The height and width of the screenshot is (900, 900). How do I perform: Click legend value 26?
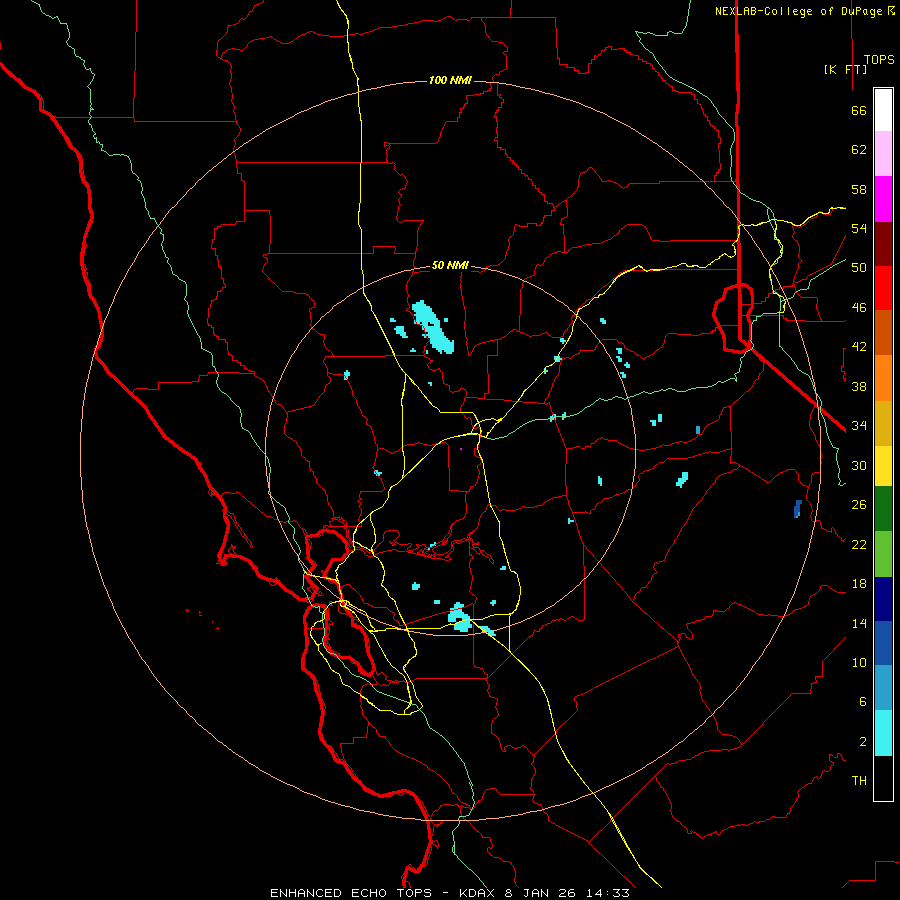859,505
